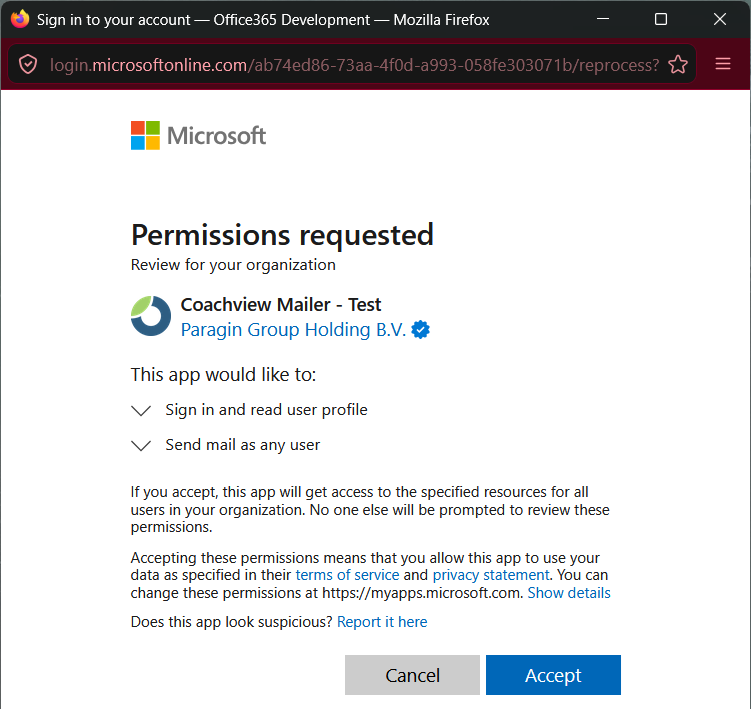Image resolution: width=751 pixels, height=709 pixels.
Task: Click the Send mail as any user text
Action: tap(242, 445)
